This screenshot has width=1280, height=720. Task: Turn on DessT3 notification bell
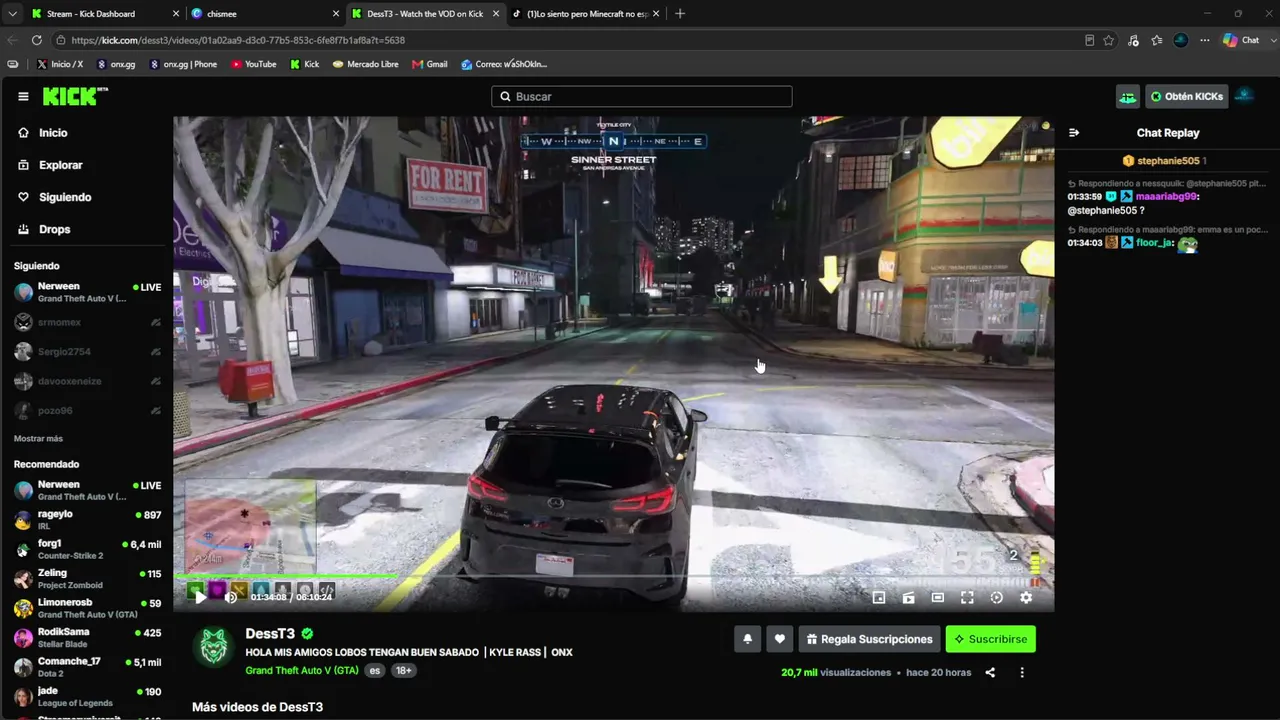coord(747,639)
